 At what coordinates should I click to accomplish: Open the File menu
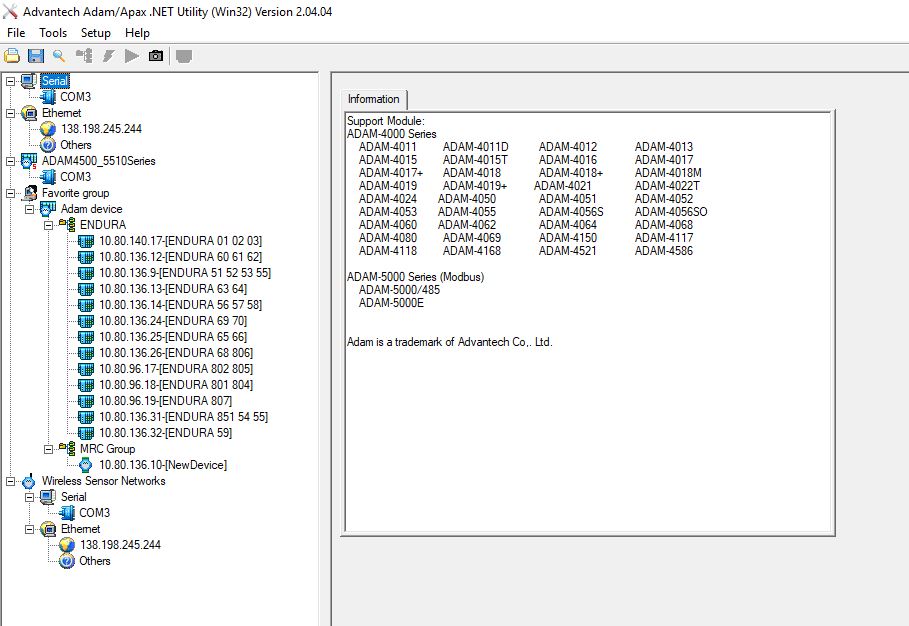(16, 32)
